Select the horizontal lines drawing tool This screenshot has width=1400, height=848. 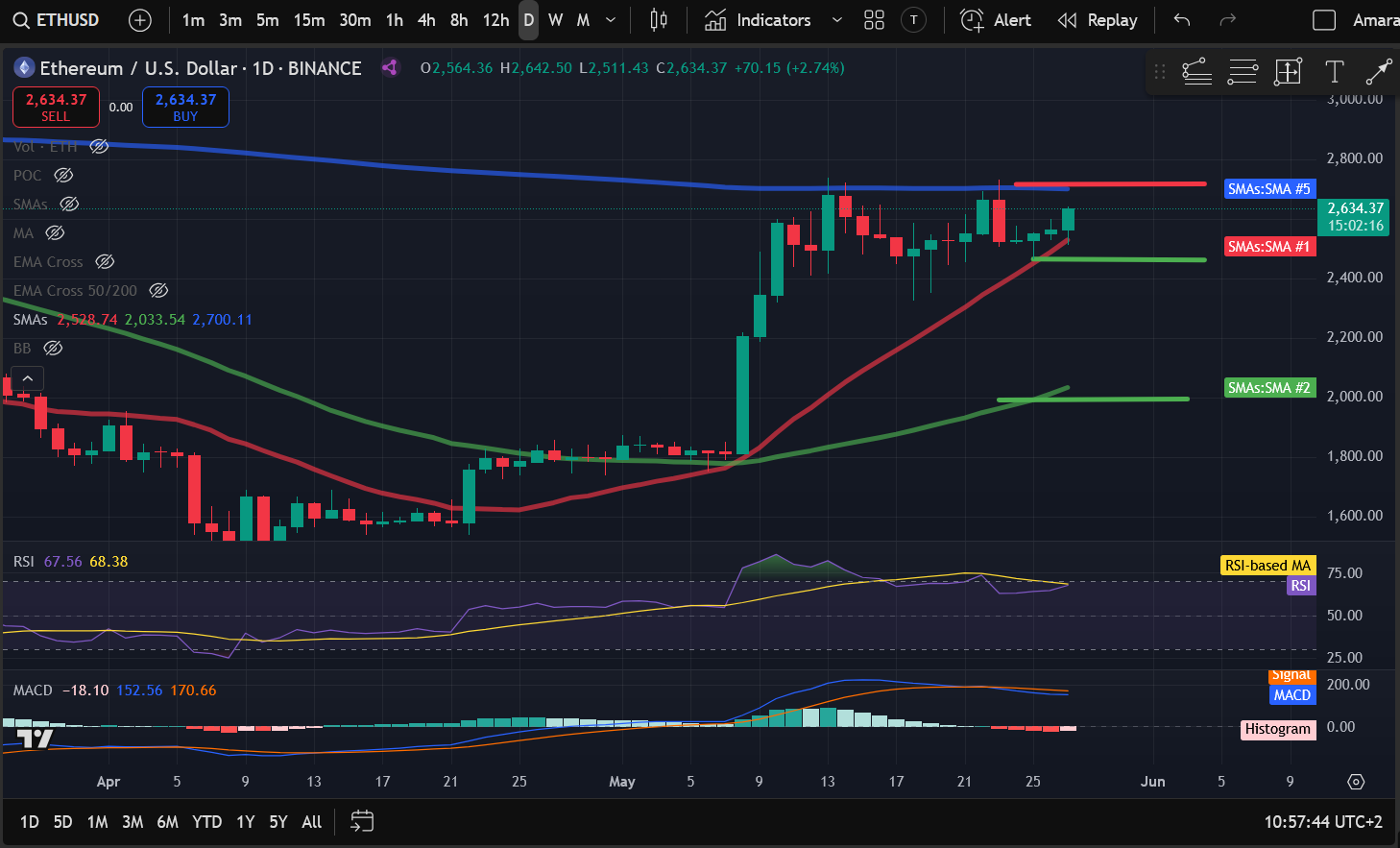point(1243,71)
